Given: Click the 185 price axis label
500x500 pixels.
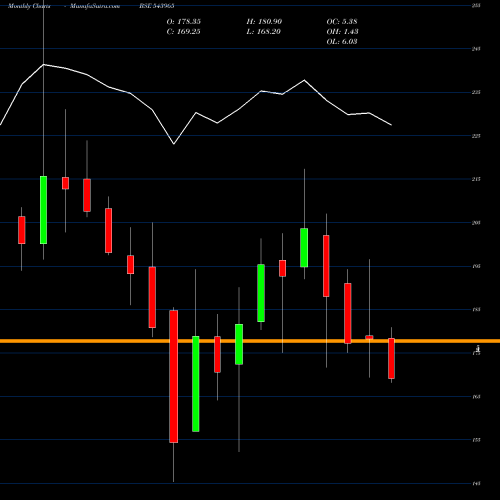Looking at the screenshot, I should 476,310.
